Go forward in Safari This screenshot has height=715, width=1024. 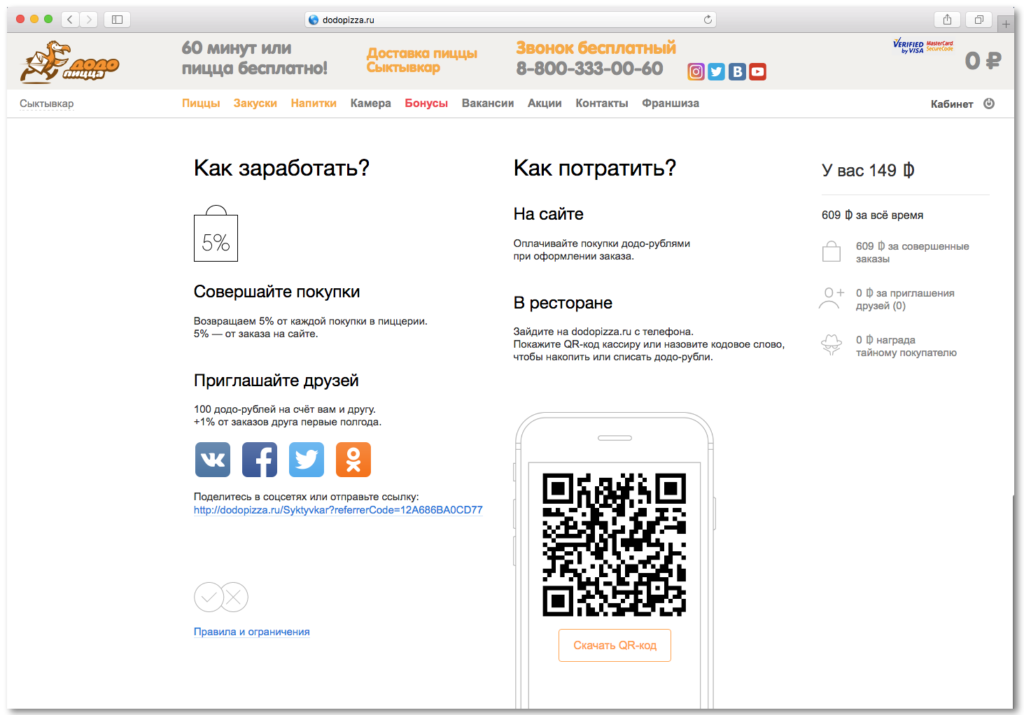pyautogui.click(x=89, y=20)
